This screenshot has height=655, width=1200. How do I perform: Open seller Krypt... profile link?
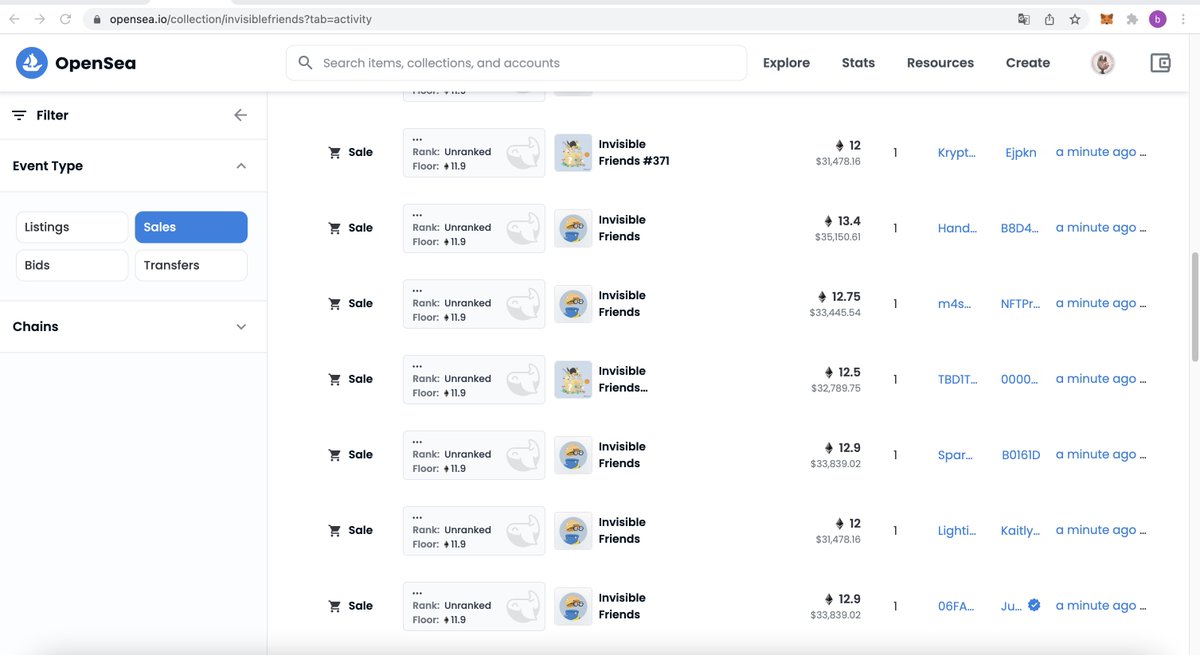coord(956,152)
